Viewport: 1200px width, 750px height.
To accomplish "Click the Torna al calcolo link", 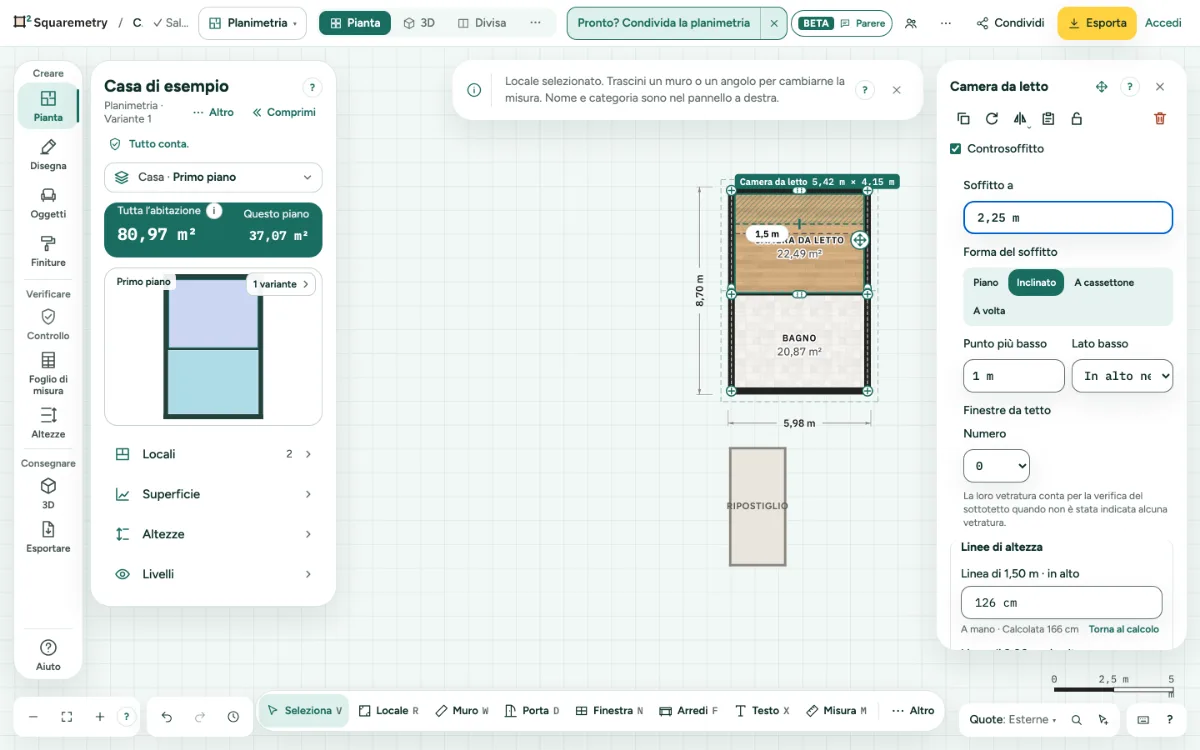I will [x=1124, y=629].
